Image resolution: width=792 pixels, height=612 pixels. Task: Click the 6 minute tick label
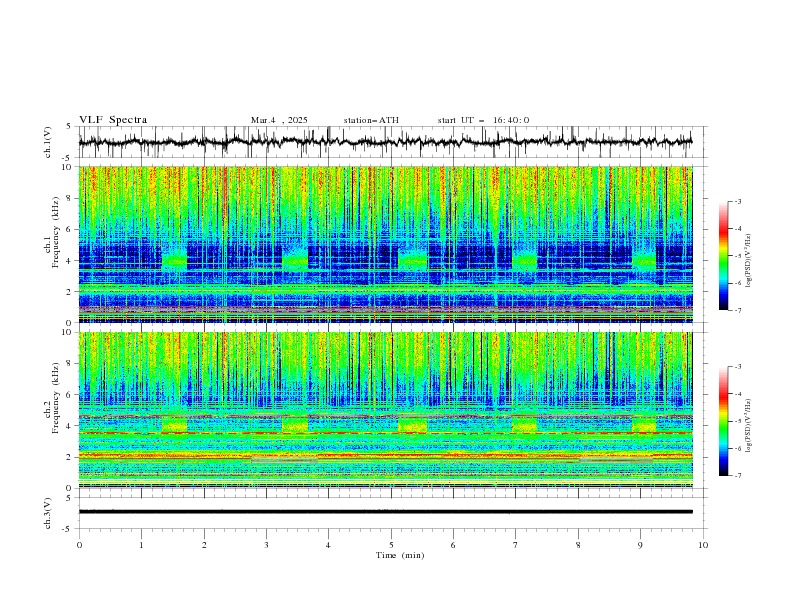pos(453,545)
